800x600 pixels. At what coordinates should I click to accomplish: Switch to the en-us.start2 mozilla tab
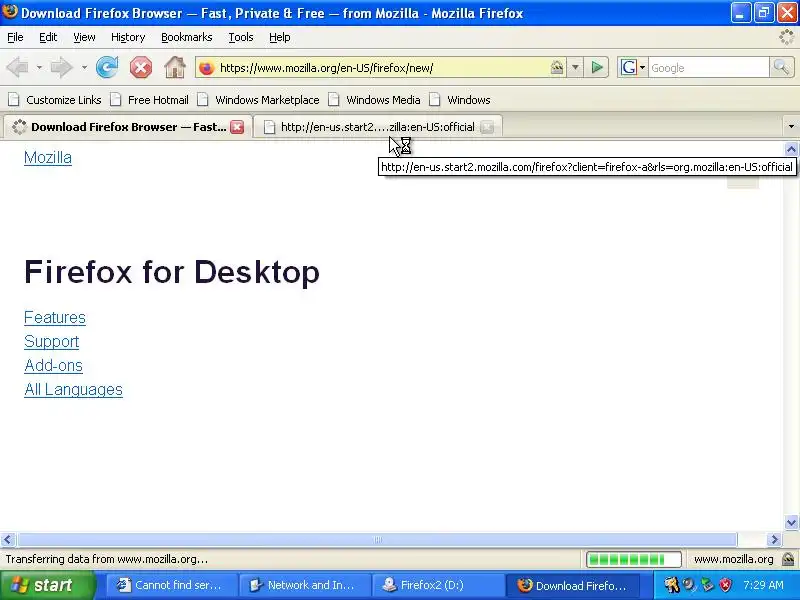pos(378,127)
